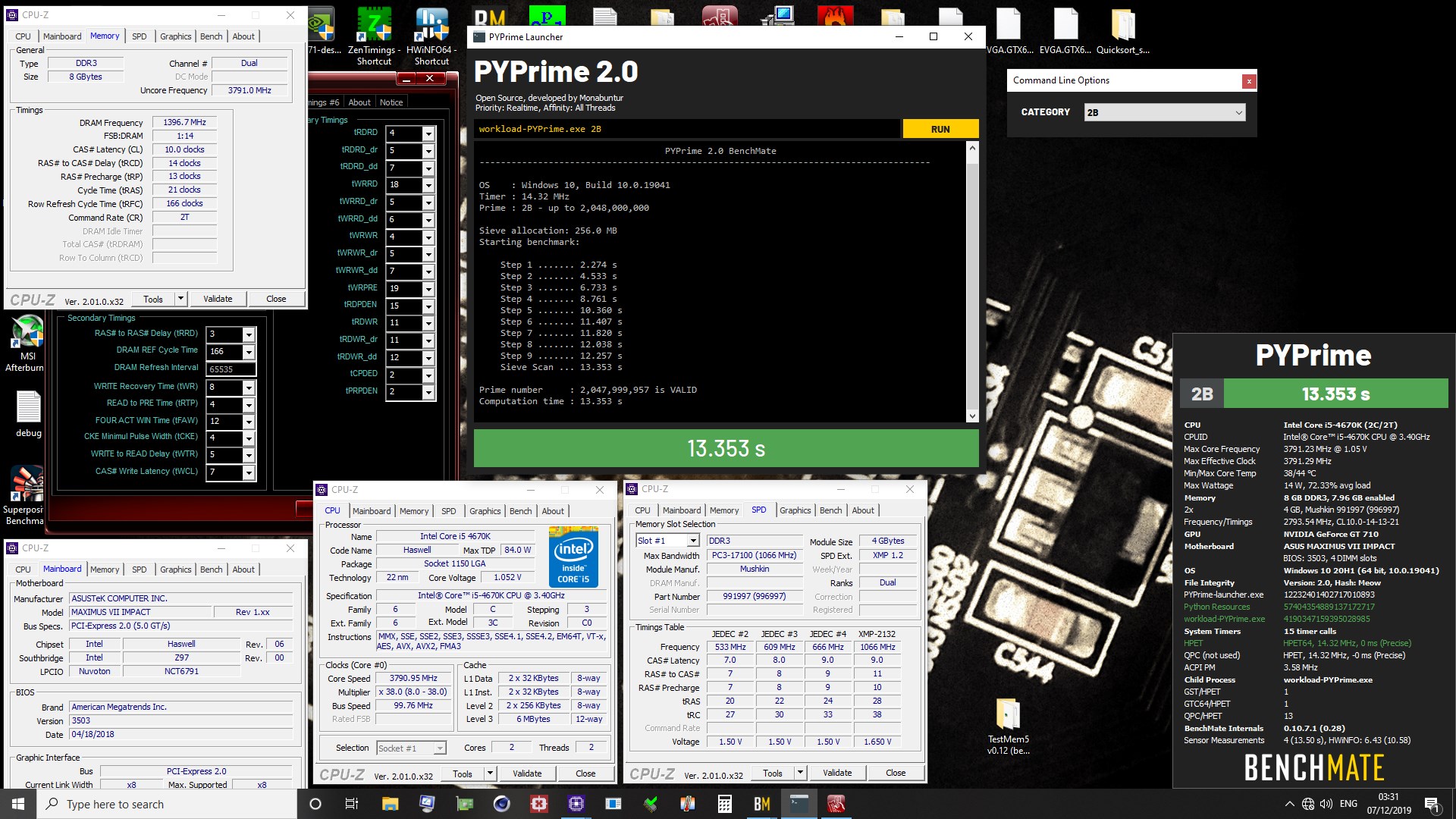Open Mainboard tab in the CPU-Z Memory window
Viewport: 1456px width, 819px height.
click(x=62, y=36)
